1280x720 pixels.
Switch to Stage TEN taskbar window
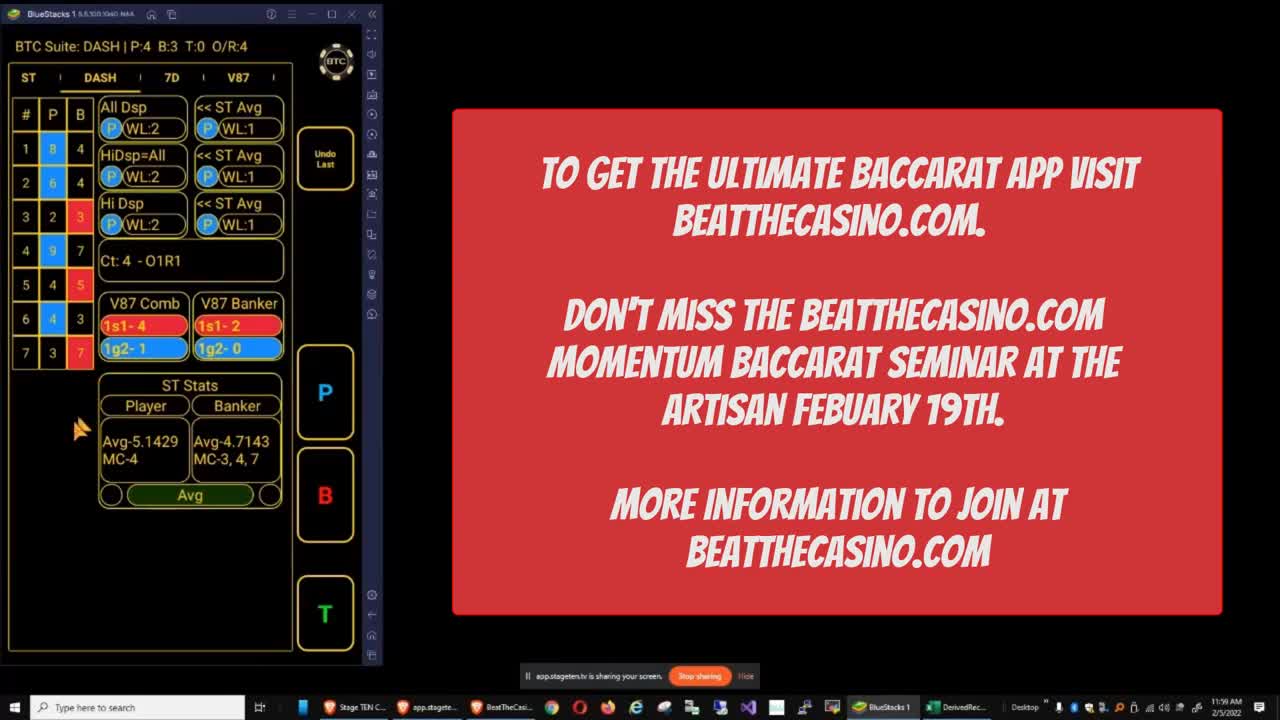click(355, 707)
